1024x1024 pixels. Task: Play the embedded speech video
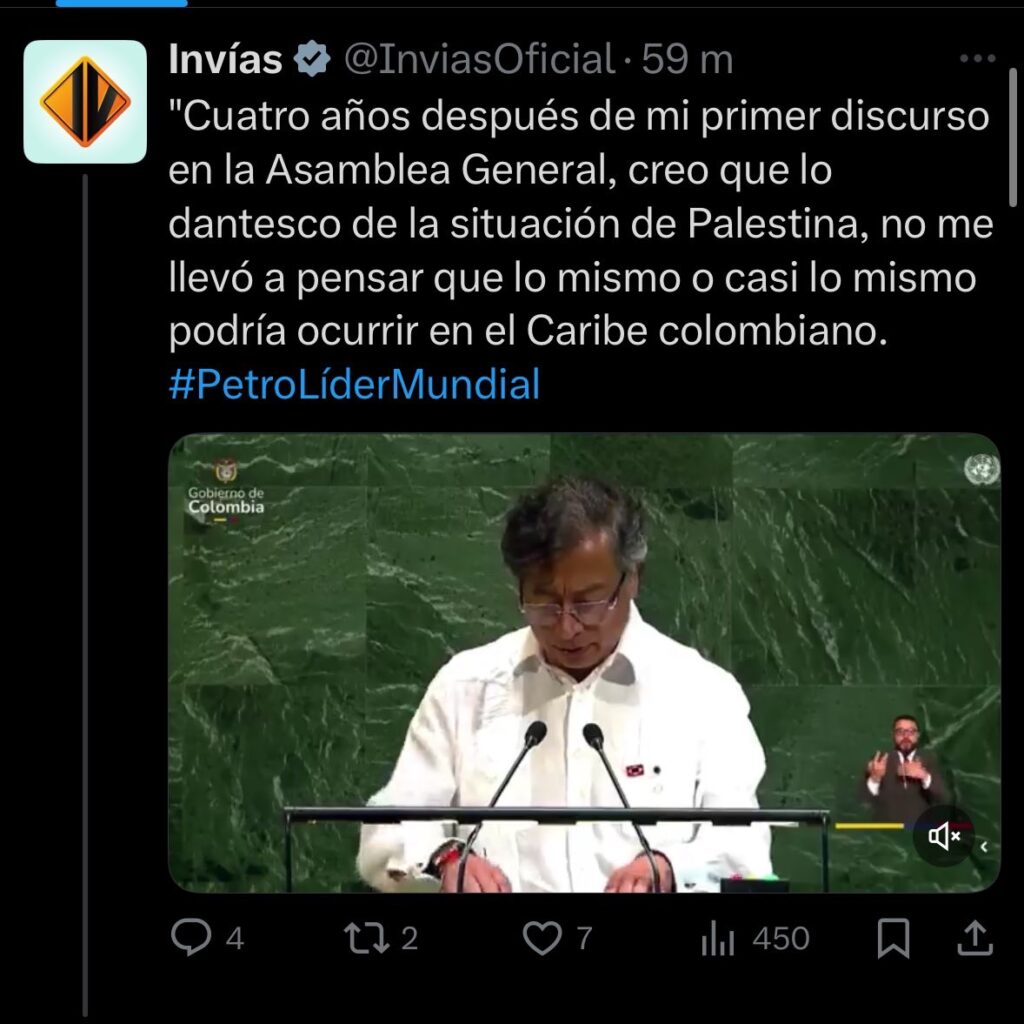[584, 662]
